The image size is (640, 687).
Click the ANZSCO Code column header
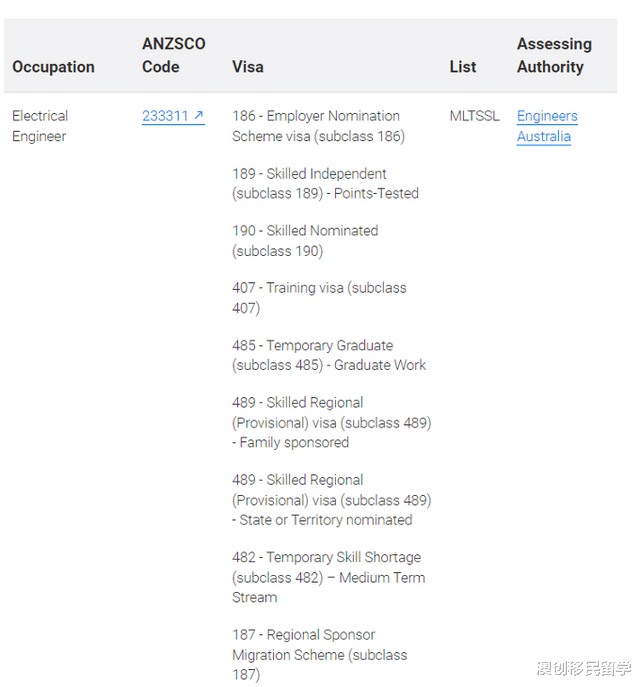[173, 56]
